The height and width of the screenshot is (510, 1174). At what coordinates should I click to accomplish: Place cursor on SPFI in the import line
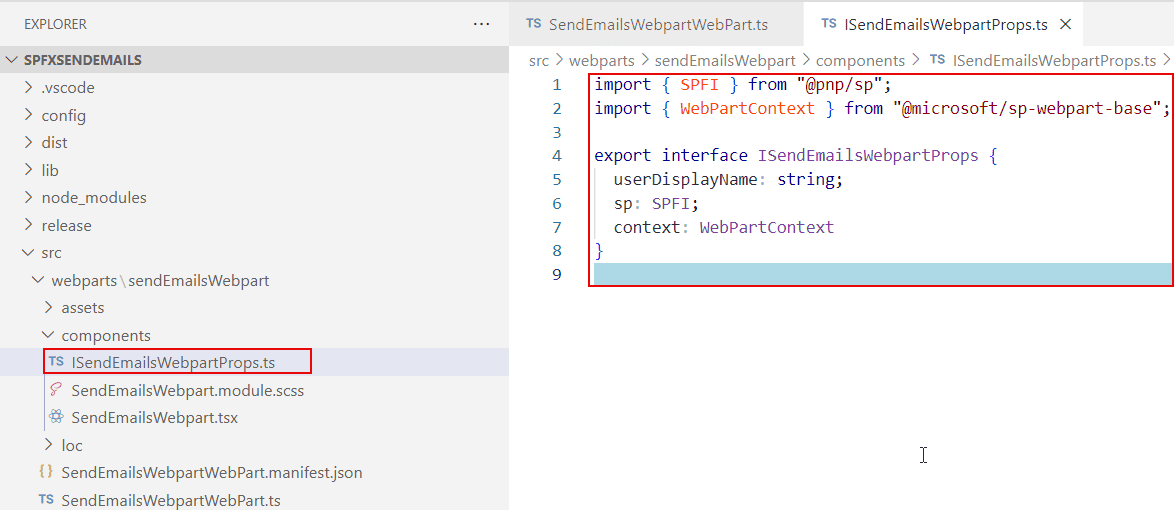699,85
